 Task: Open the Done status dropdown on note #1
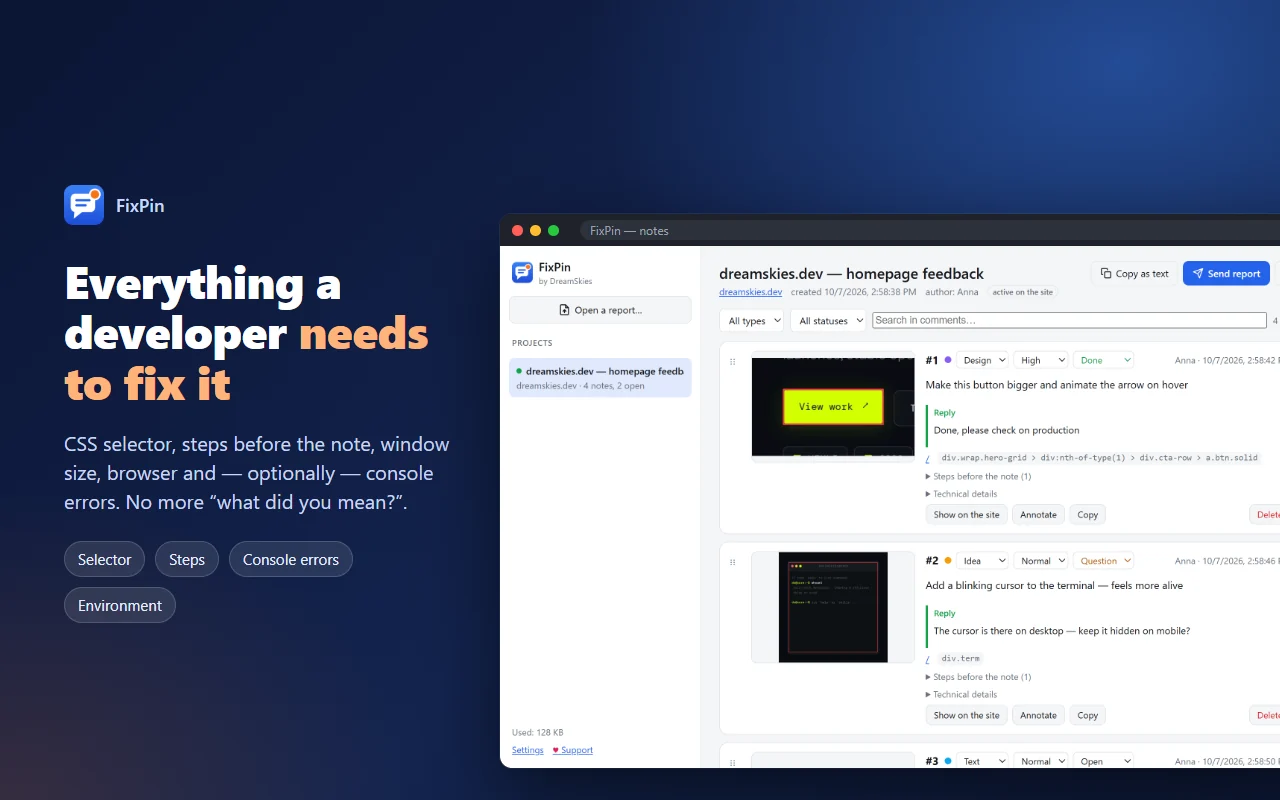(1103, 360)
